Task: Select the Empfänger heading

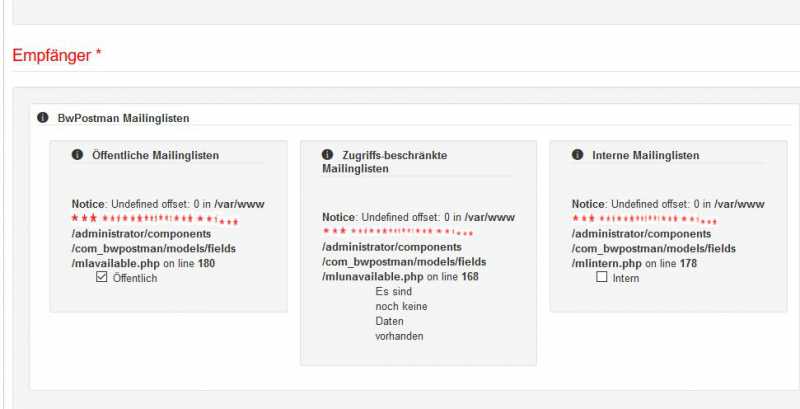Action: point(51,56)
